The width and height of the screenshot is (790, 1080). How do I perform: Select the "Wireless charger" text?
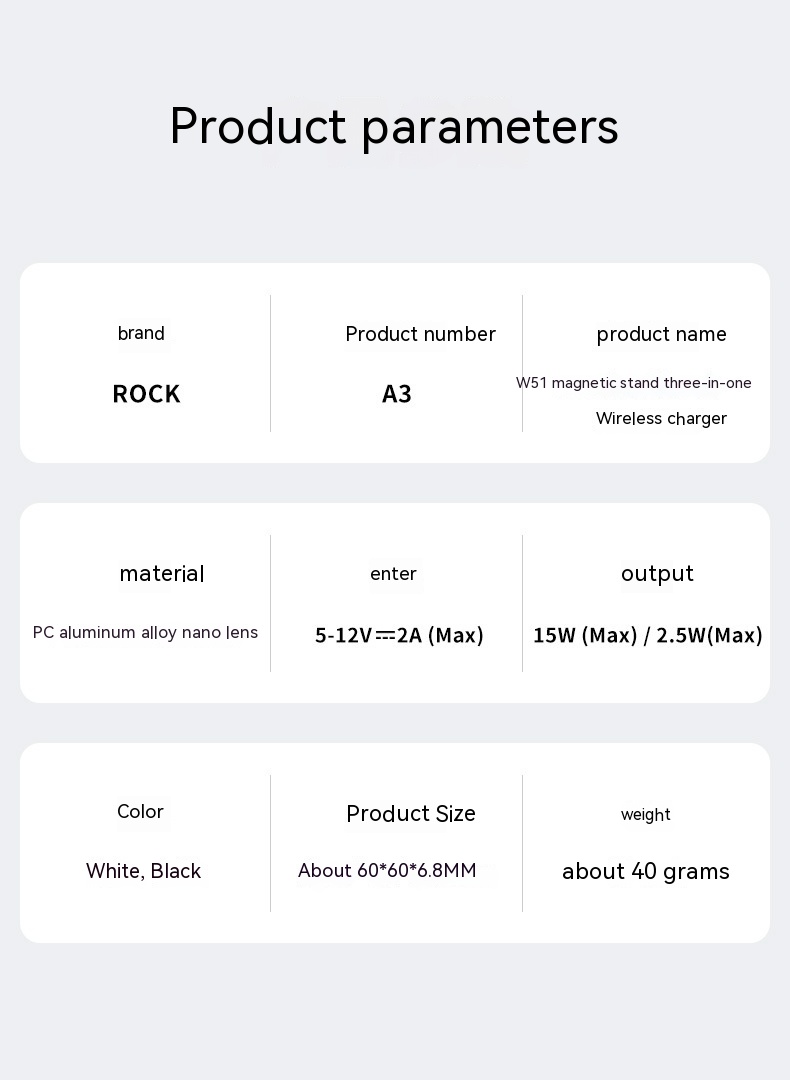pos(661,419)
